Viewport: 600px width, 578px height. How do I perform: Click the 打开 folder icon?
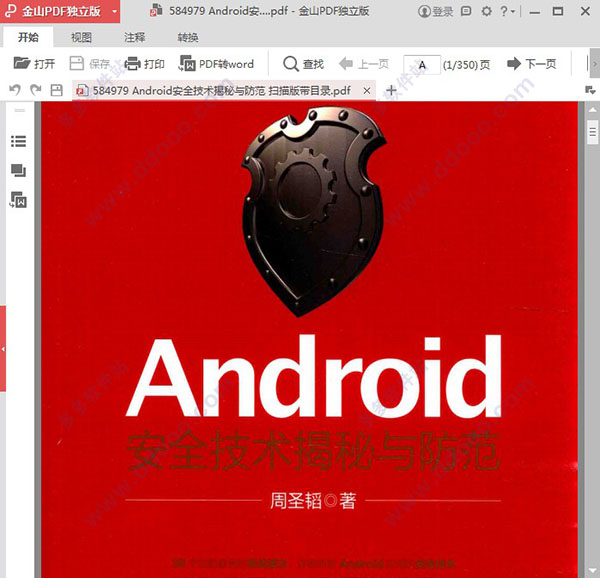[x=22, y=63]
